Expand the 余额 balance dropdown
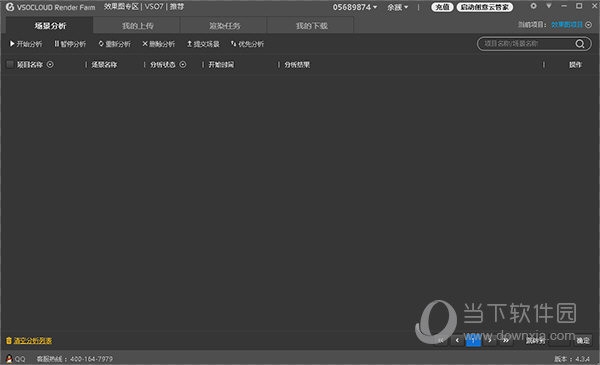Image resolution: width=600 pixels, height=365 pixels. pyautogui.click(x=398, y=7)
